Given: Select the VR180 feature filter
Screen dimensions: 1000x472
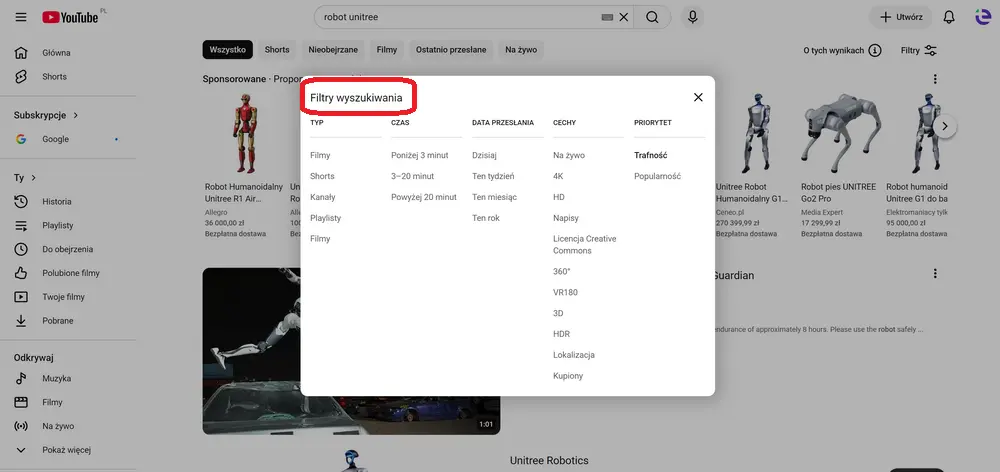Looking at the screenshot, I should pyautogui.click(x=565, y=293).
